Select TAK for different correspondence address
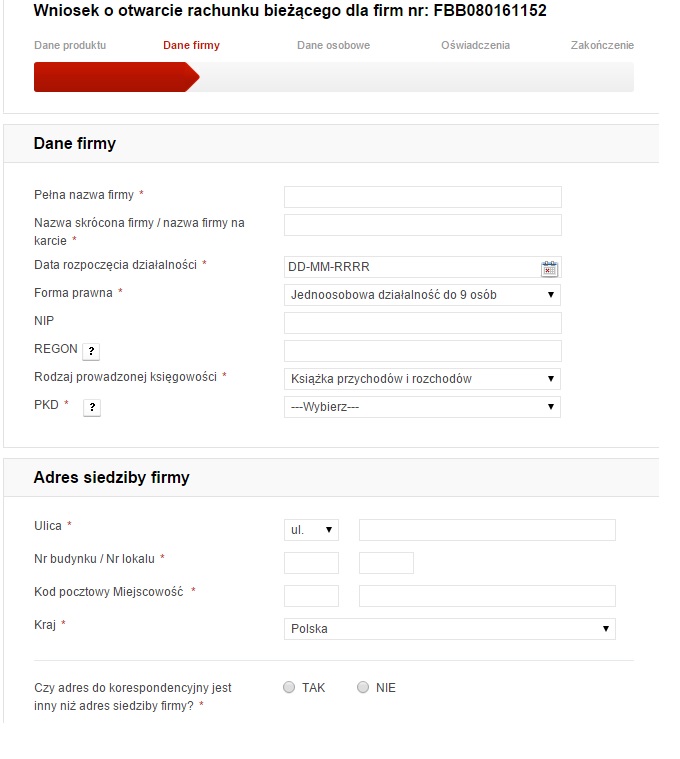This screenshot has width=680, height=759. click(289, 687)
